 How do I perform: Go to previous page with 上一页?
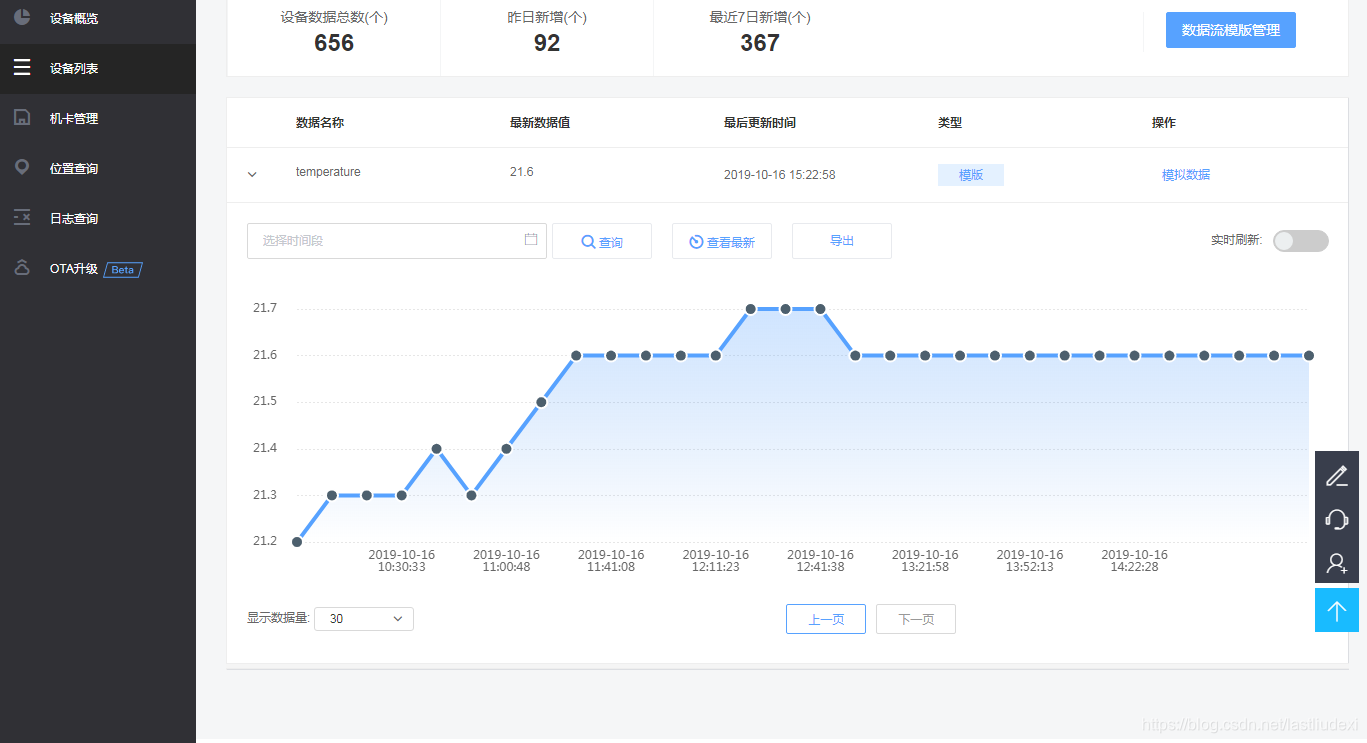click(x=826, y=619)
